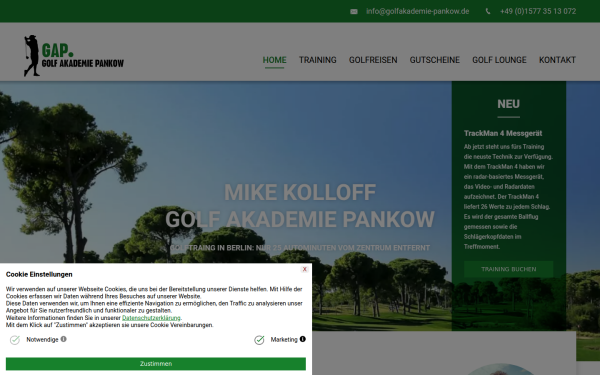Image resolution: width=600 pixels, height=375 pixels.
Task: Click the TRAINING BUCHEN button
Action: coord(509,269)
